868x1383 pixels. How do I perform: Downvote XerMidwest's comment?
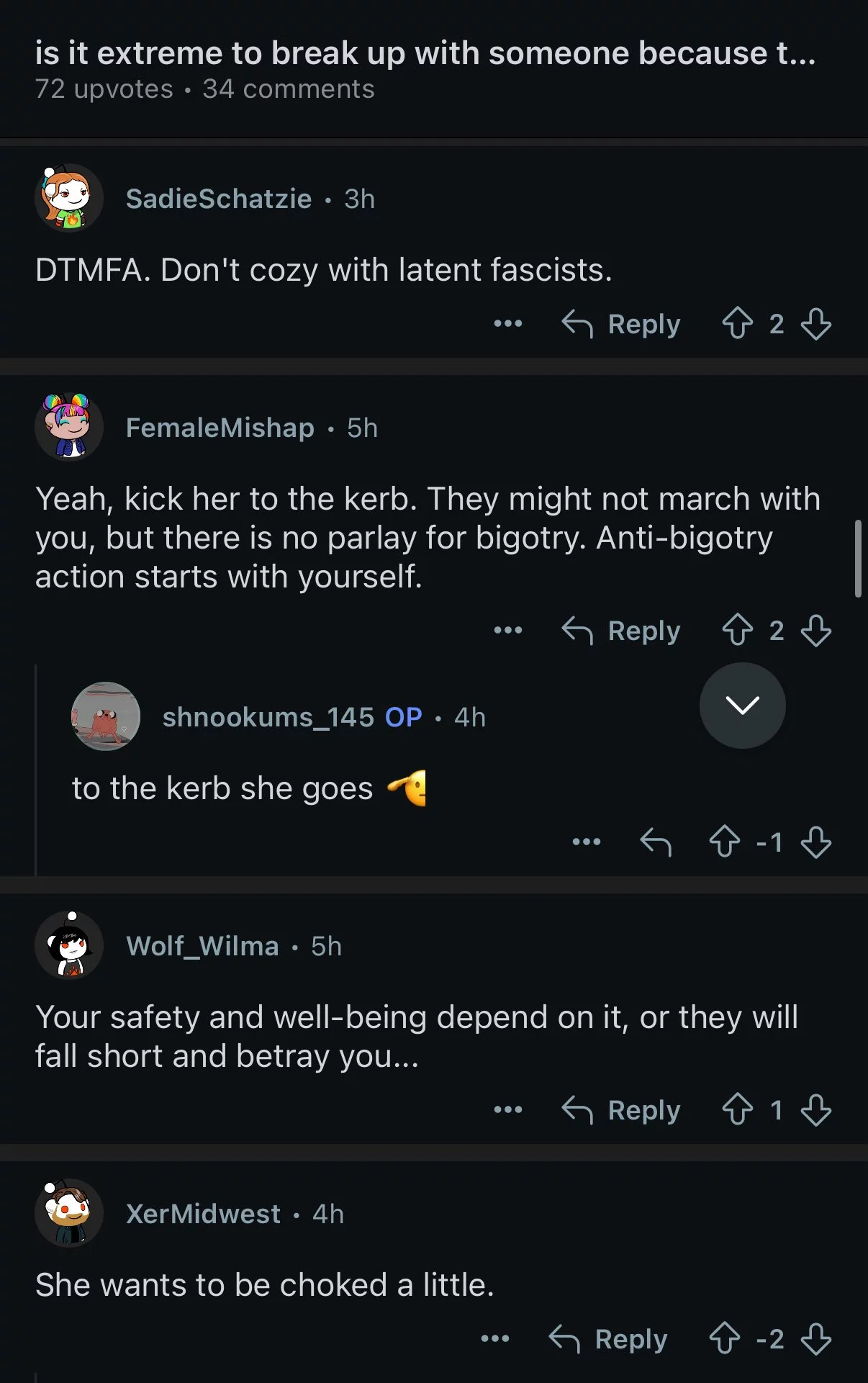816,1338
